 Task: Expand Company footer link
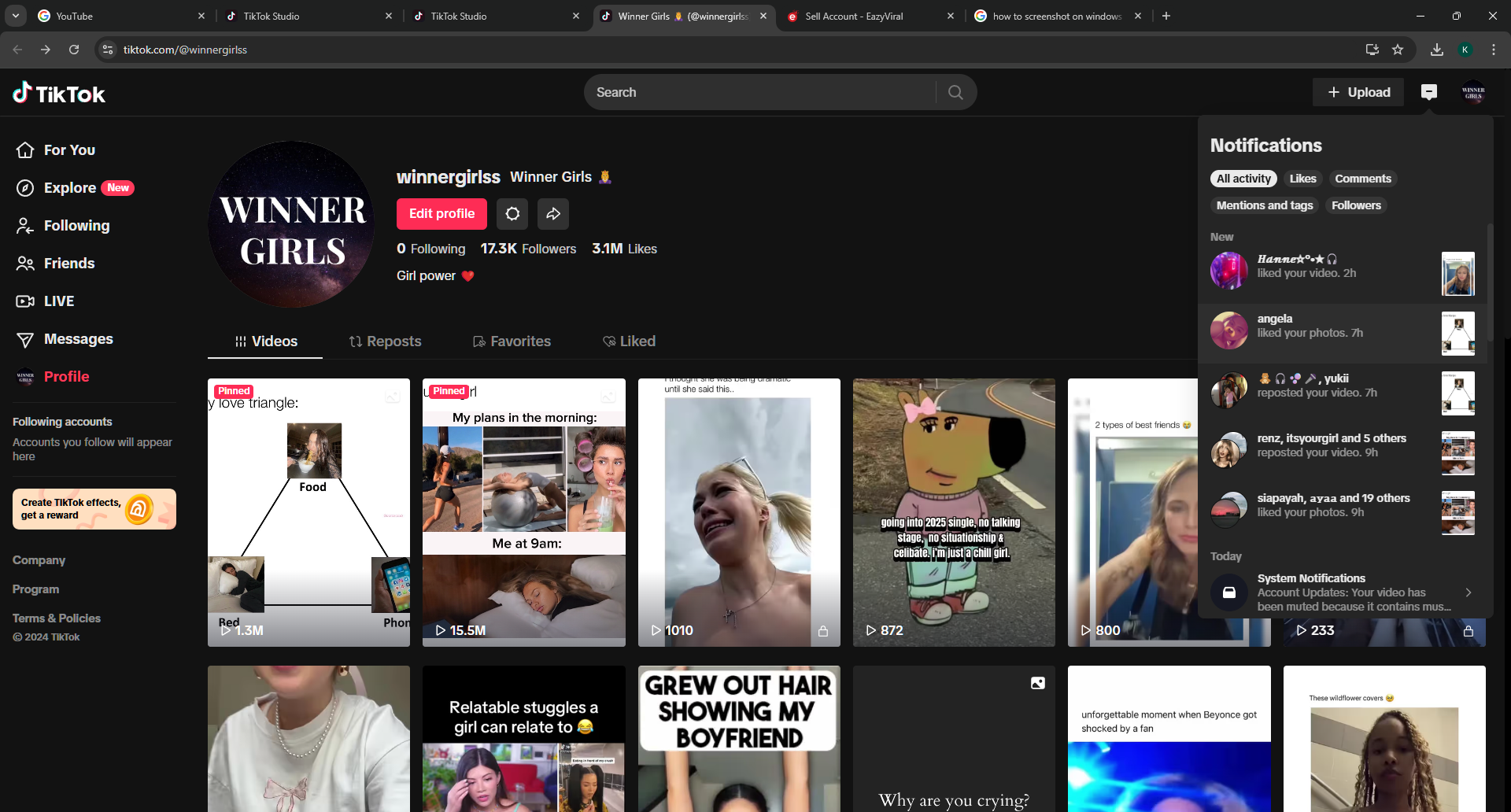[39, 560]
